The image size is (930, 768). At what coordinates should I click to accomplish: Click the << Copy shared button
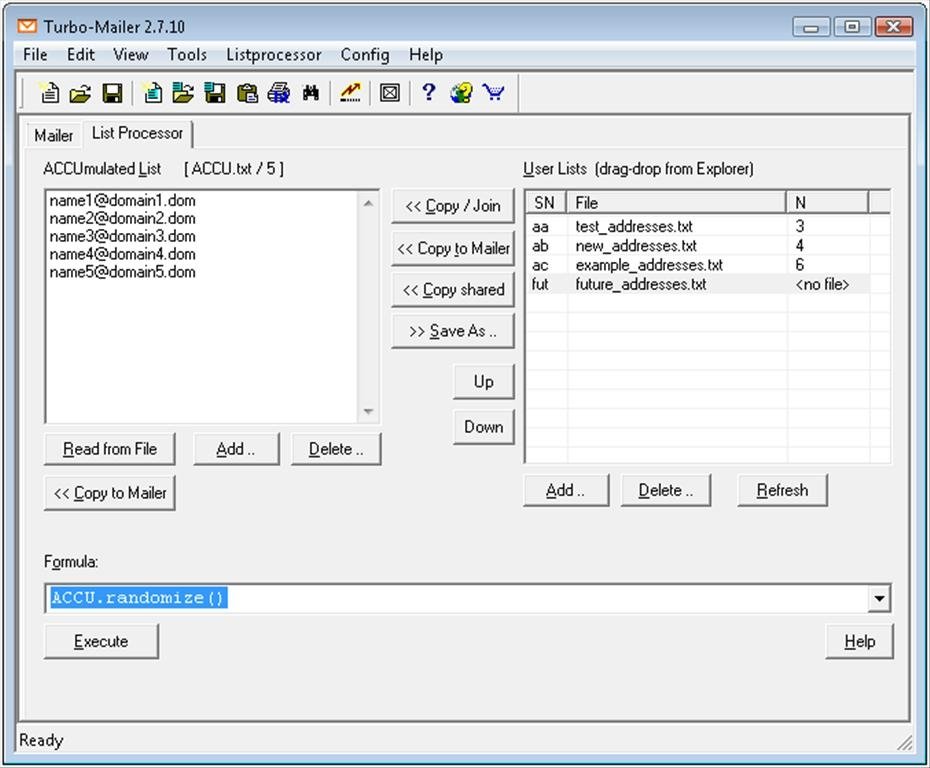[453, 289]
